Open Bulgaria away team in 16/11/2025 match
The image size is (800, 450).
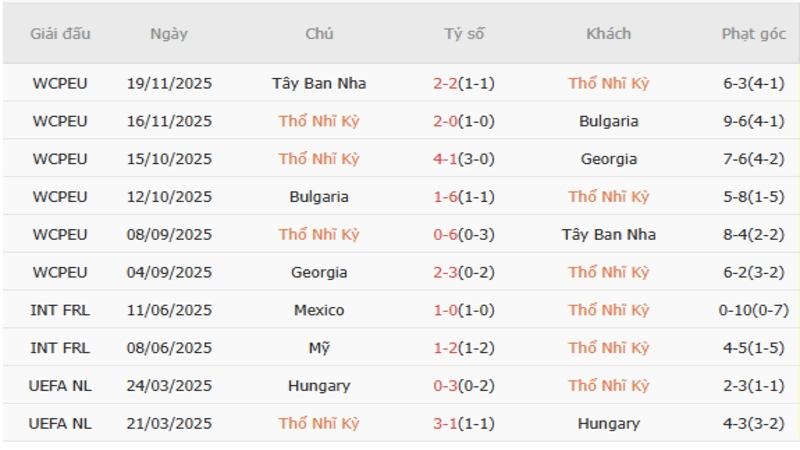coord(608,121)
